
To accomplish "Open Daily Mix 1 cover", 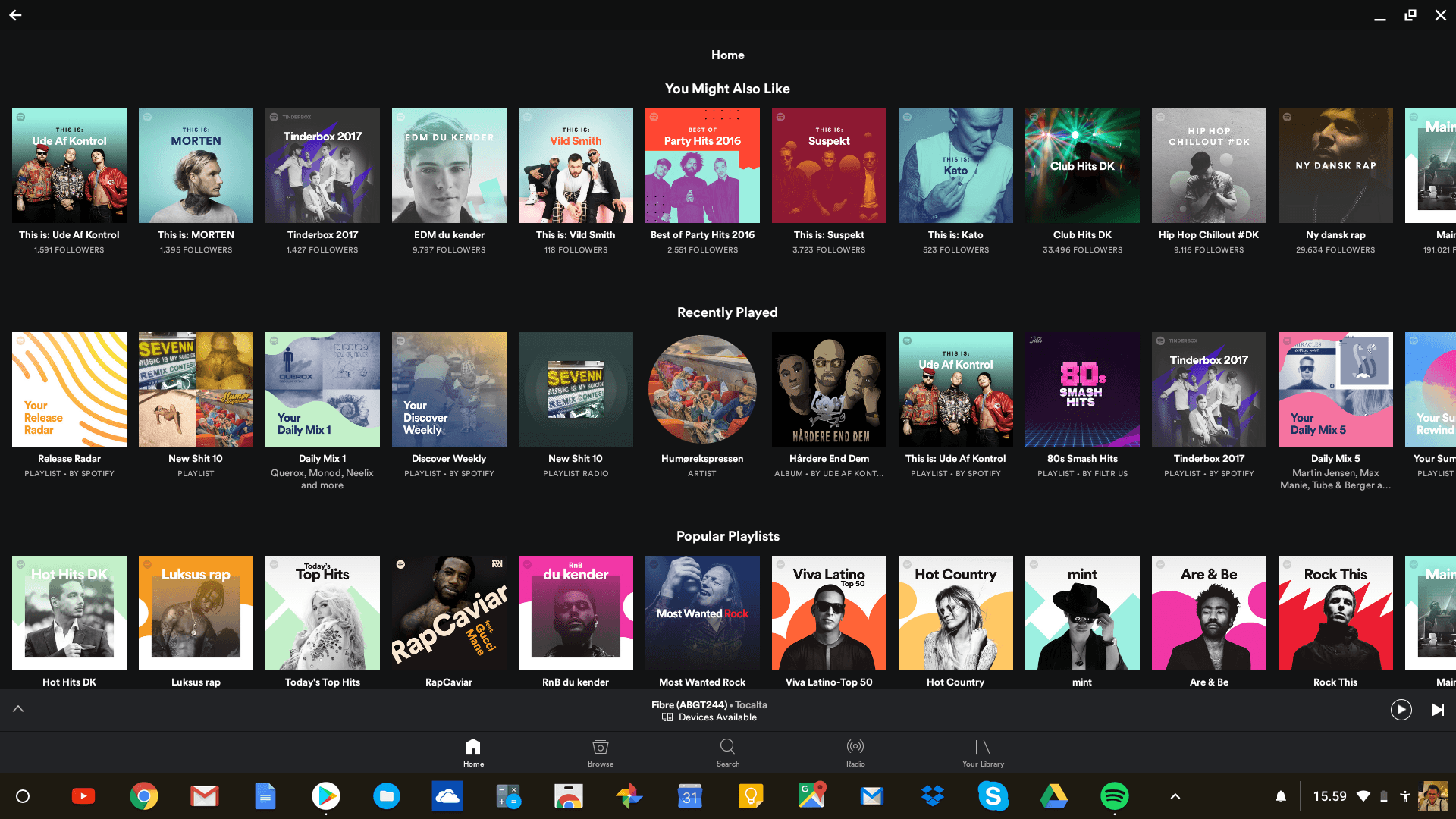I will coord(322,389).
